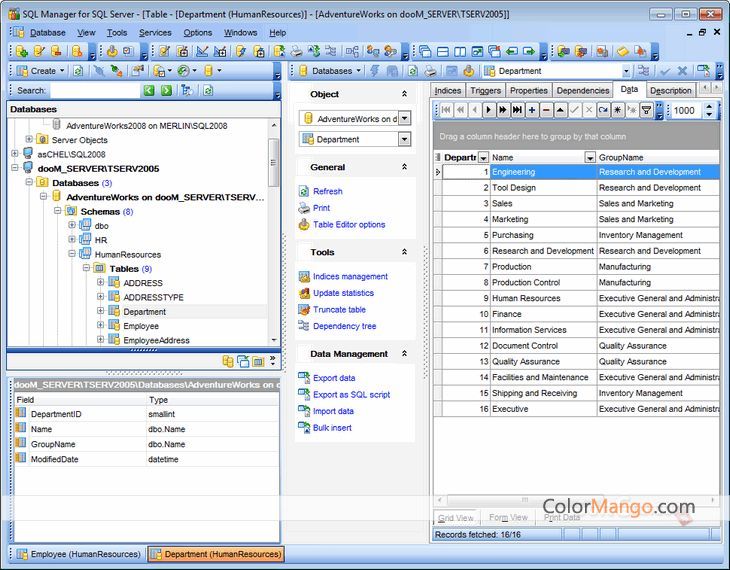Open the Databases toolbar dropdown
The width and height of the screenshot is (730, 570).
tap(358, 71)
